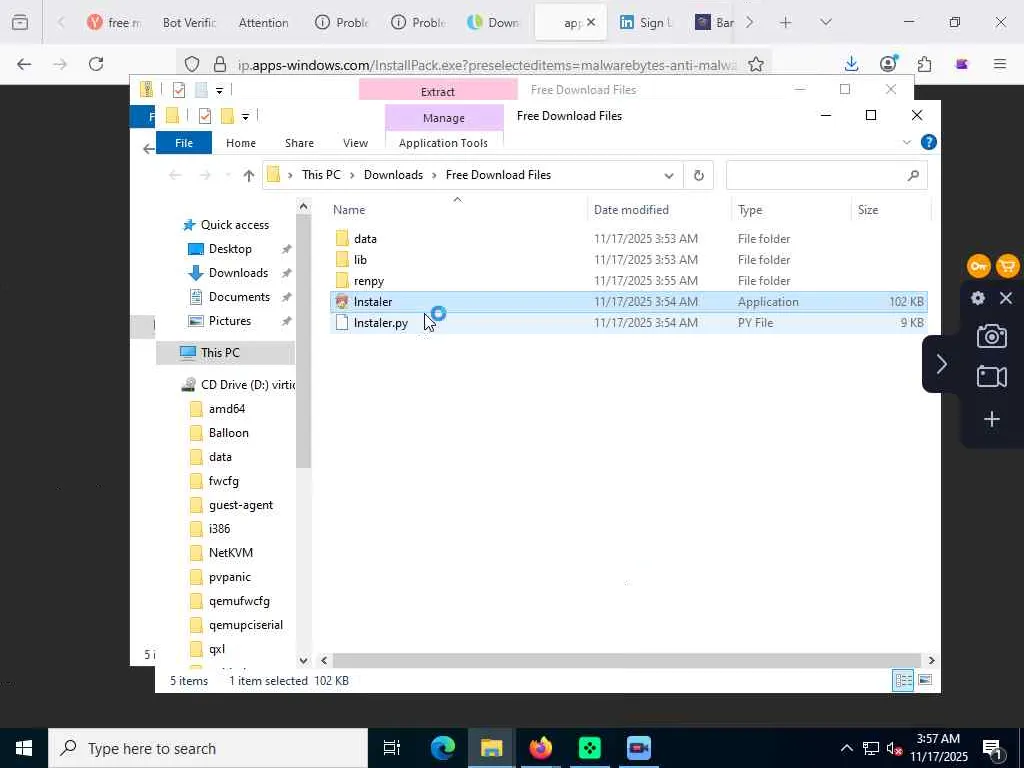The width and height of the screenshot is (1024, 768).
Task: Click This PC in the address path
Action: (x=321, y=175)
